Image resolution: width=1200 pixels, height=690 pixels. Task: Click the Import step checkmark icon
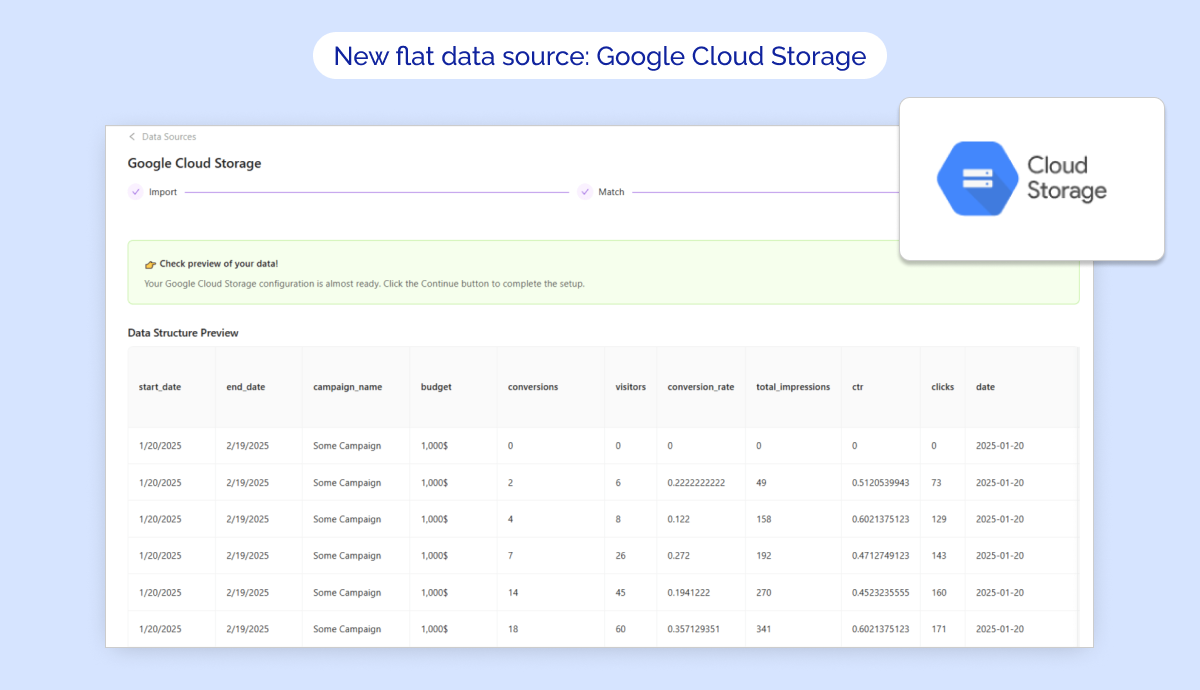click(x=136, y=192)
